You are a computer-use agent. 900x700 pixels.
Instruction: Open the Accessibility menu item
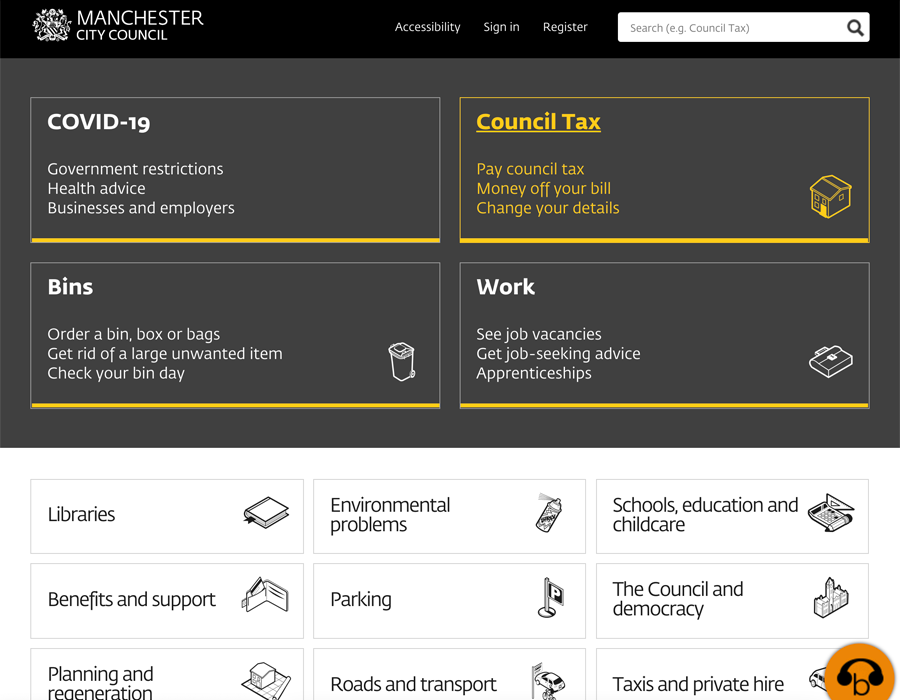427,27
